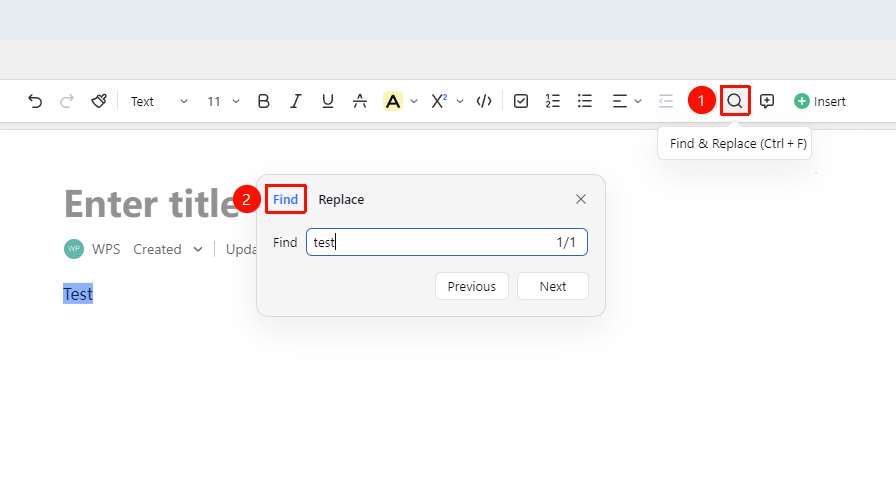
Task: Expand the Created dropdown chevron
Action: (198, 249)
